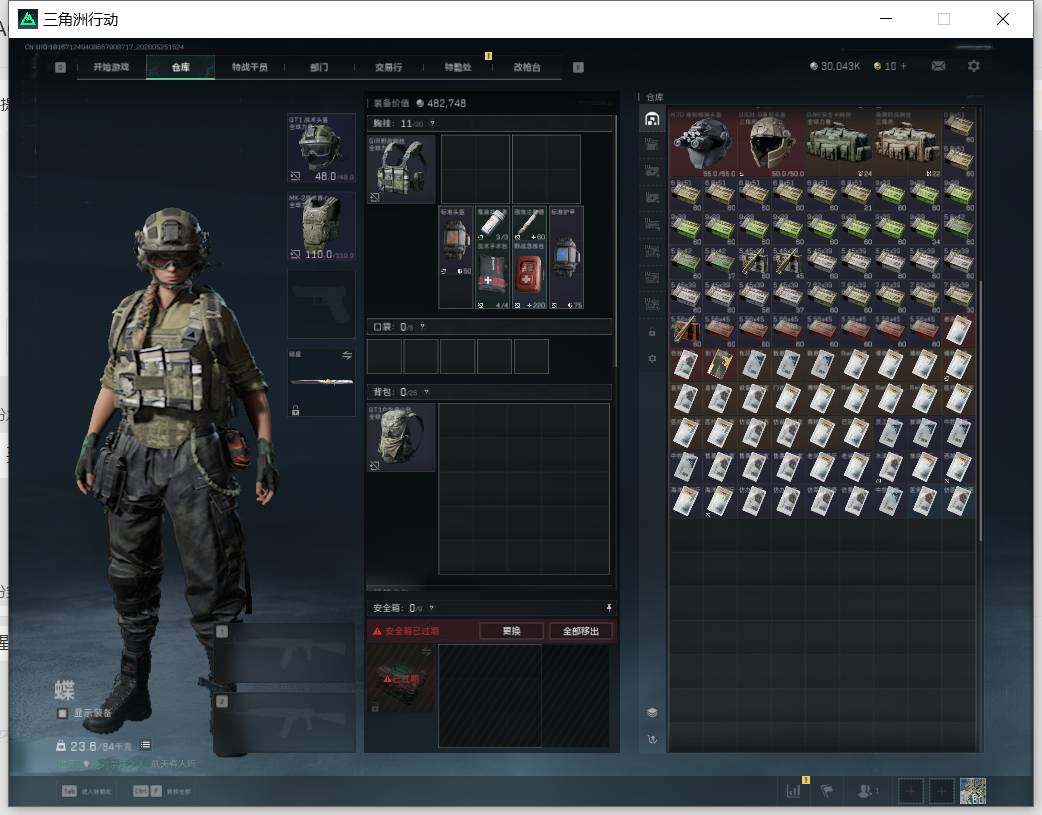Open the 部门 tab
This screenshot has height=815, width=1042.
tap(319, 67)
